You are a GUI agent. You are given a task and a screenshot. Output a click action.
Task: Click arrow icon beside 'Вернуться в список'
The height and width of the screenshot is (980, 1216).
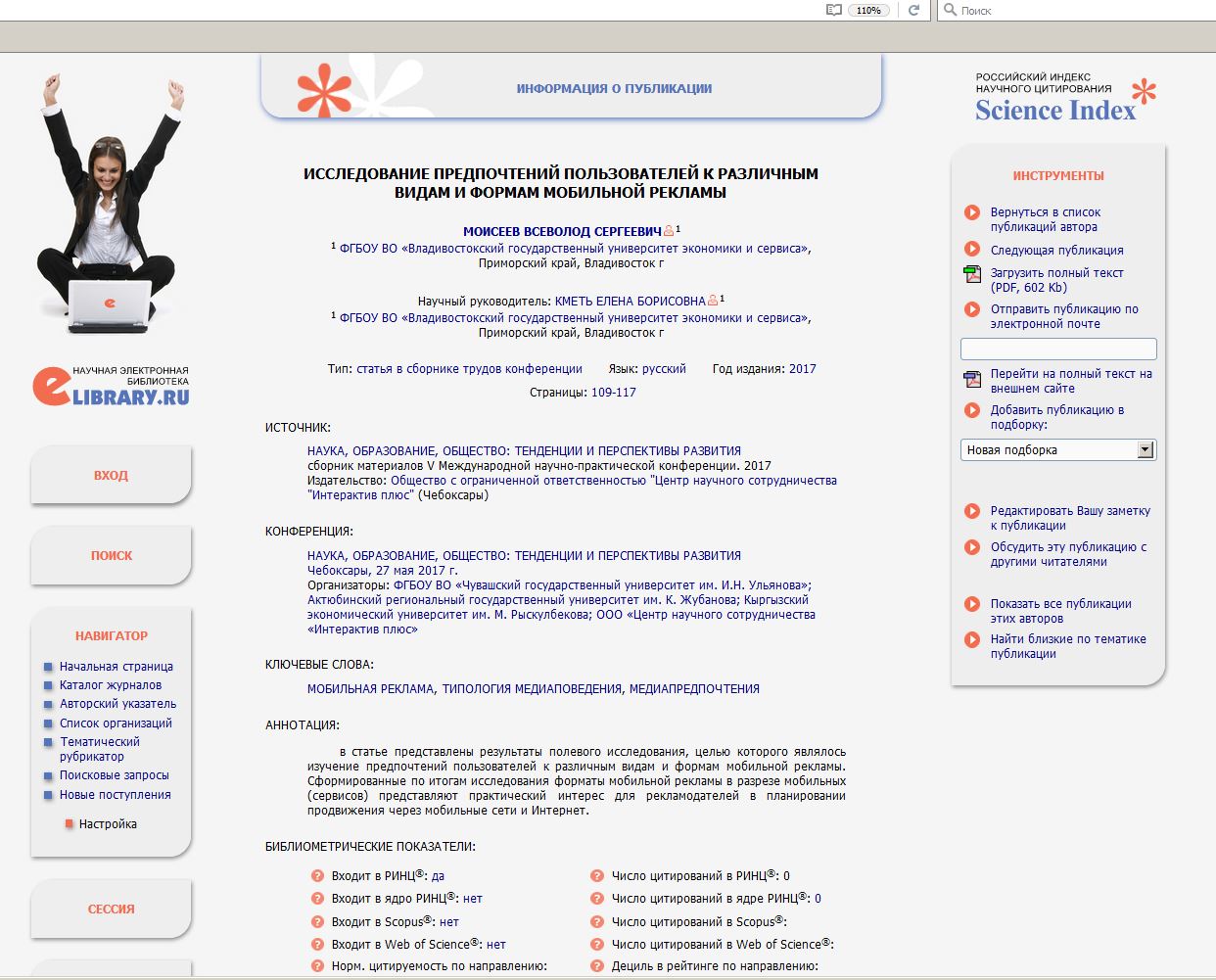[972, 212]
